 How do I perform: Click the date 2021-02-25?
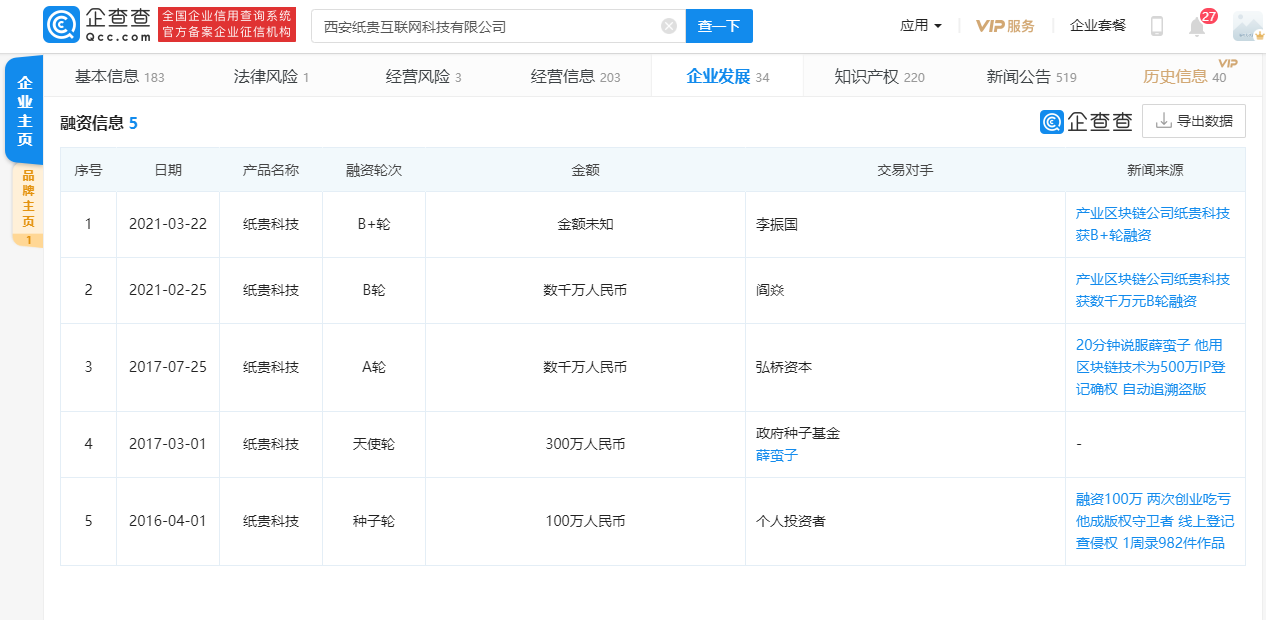(x=168, y=290)
